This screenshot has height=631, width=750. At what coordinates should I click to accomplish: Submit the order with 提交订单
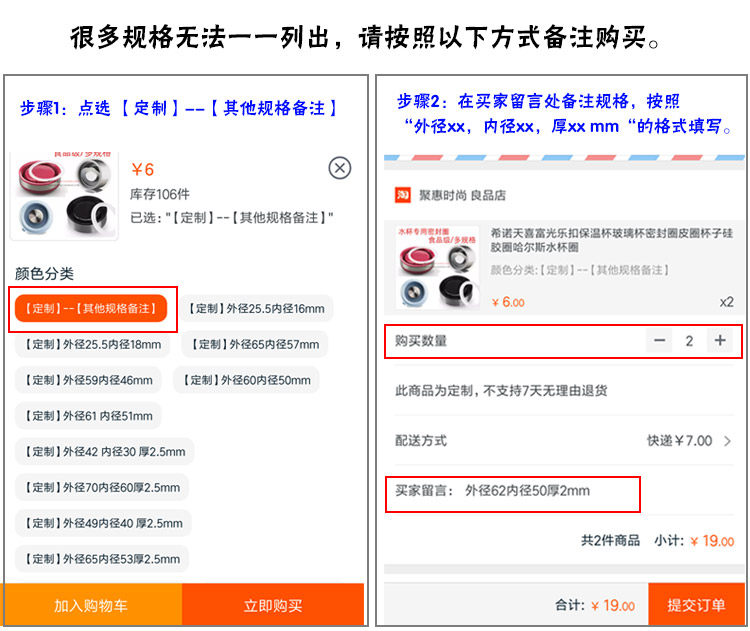696,605
